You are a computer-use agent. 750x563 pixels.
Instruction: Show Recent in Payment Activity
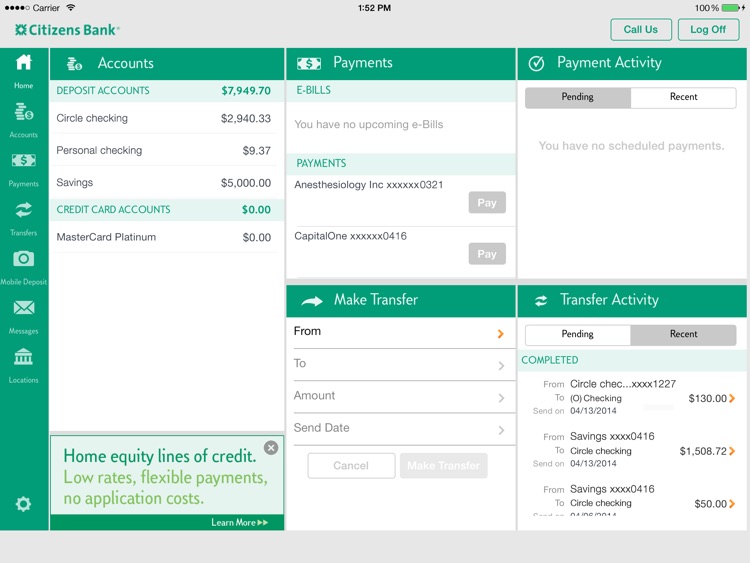pos(684,97)
